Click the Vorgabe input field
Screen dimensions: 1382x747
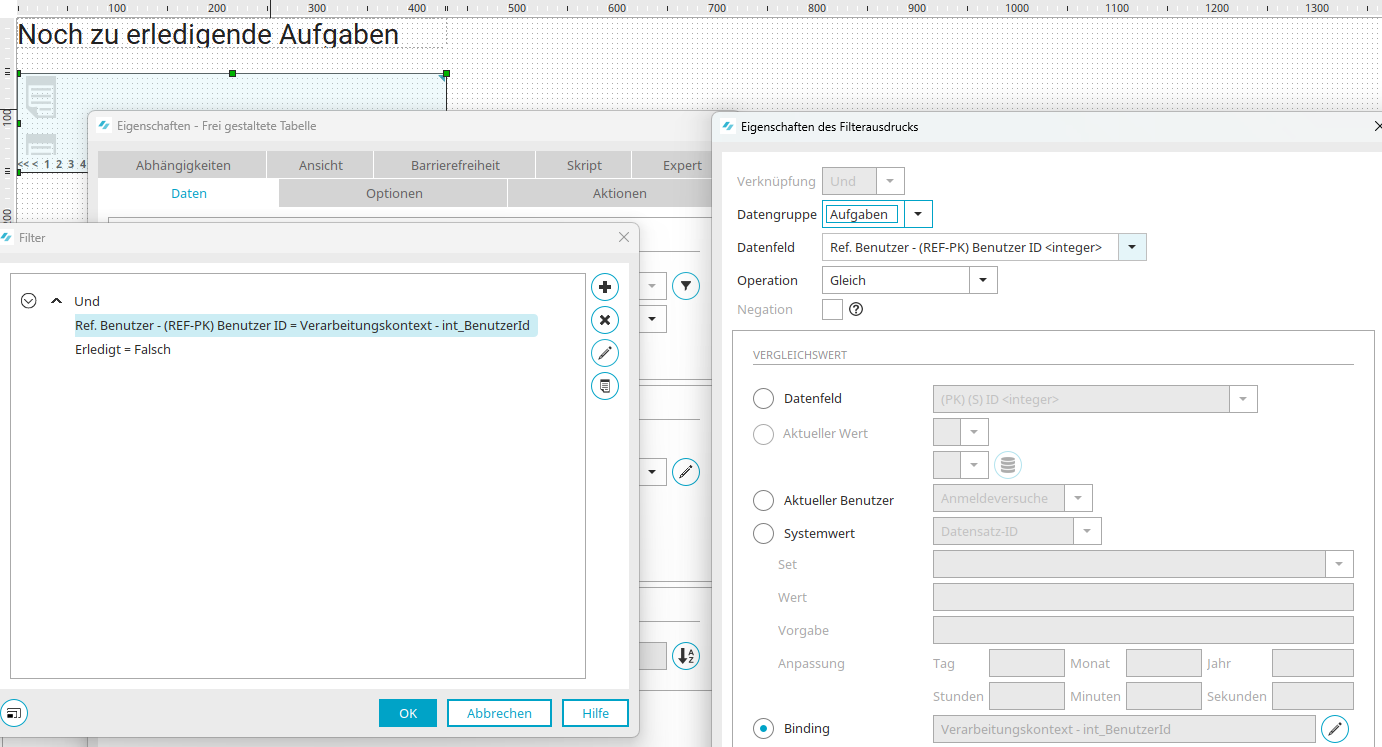click(x=1143, y=630)
